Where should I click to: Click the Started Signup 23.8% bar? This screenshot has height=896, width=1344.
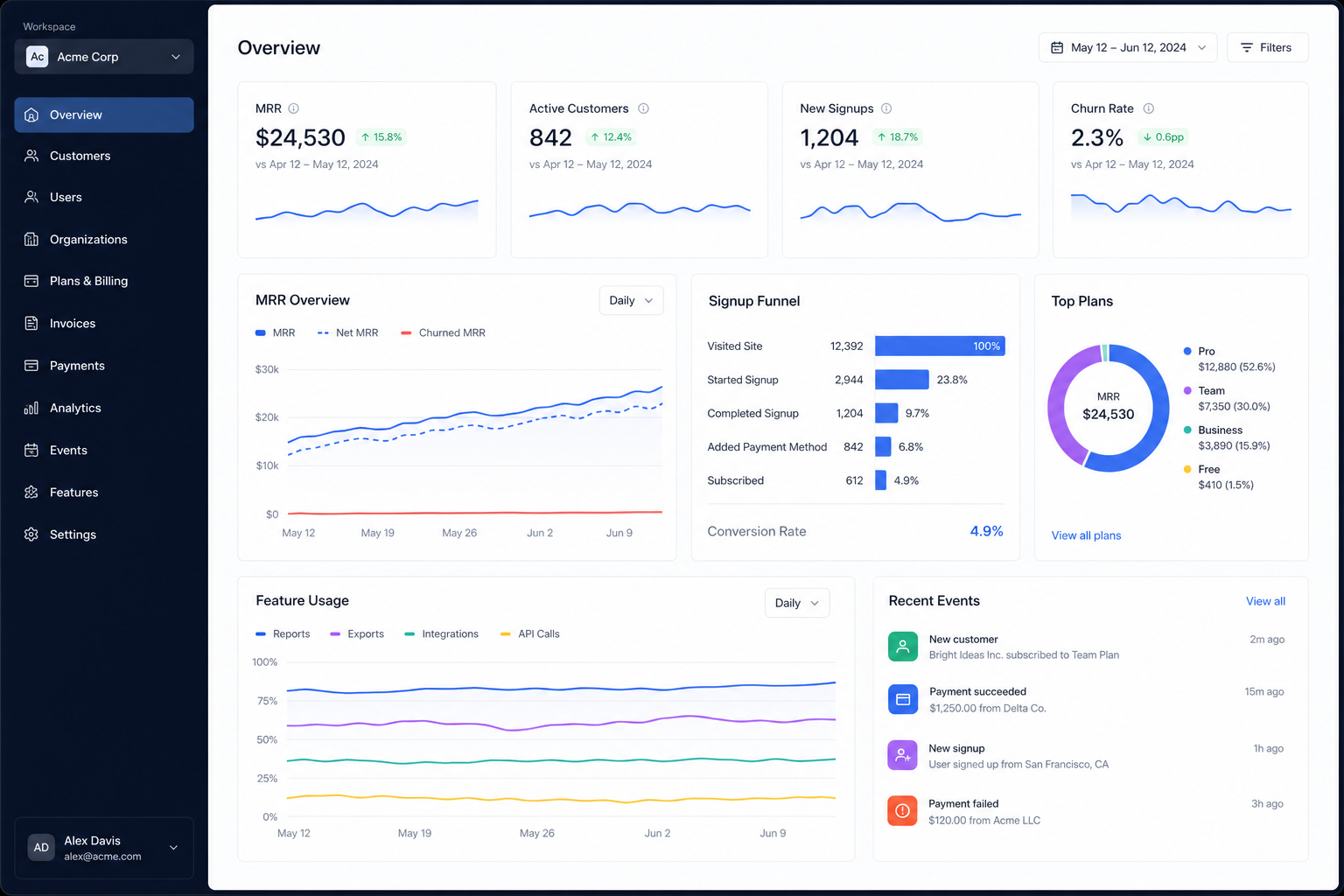pos(901,380)
